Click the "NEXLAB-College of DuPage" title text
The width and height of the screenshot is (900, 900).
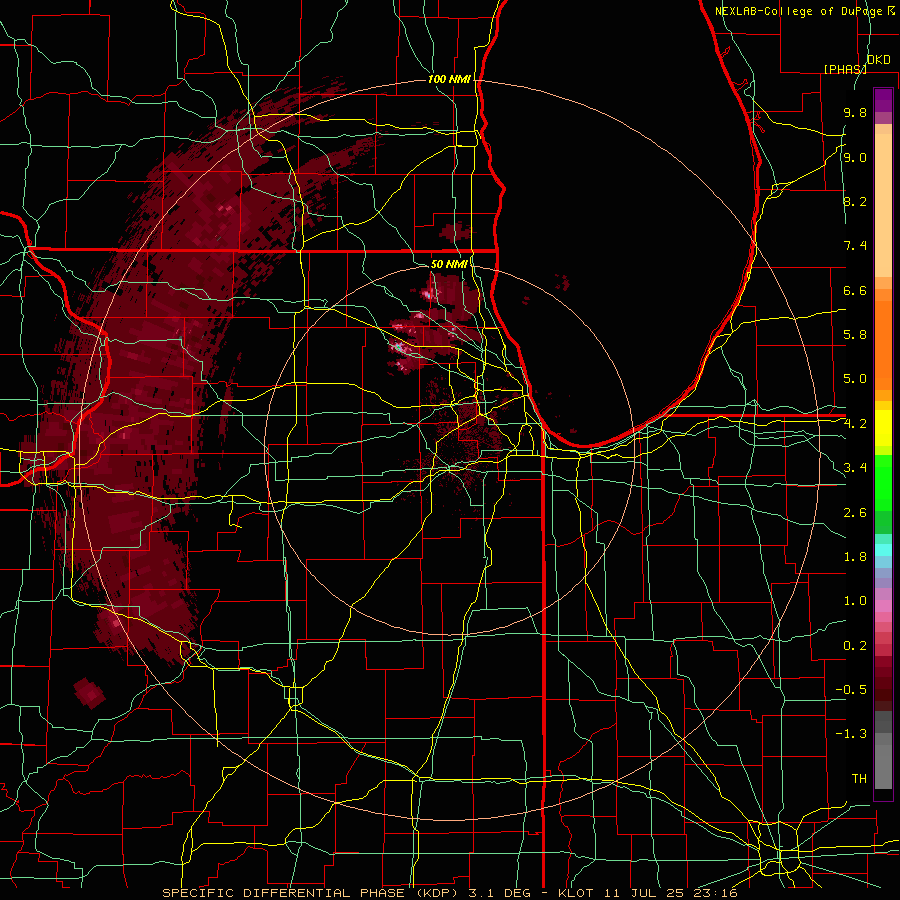click(798, 11)
